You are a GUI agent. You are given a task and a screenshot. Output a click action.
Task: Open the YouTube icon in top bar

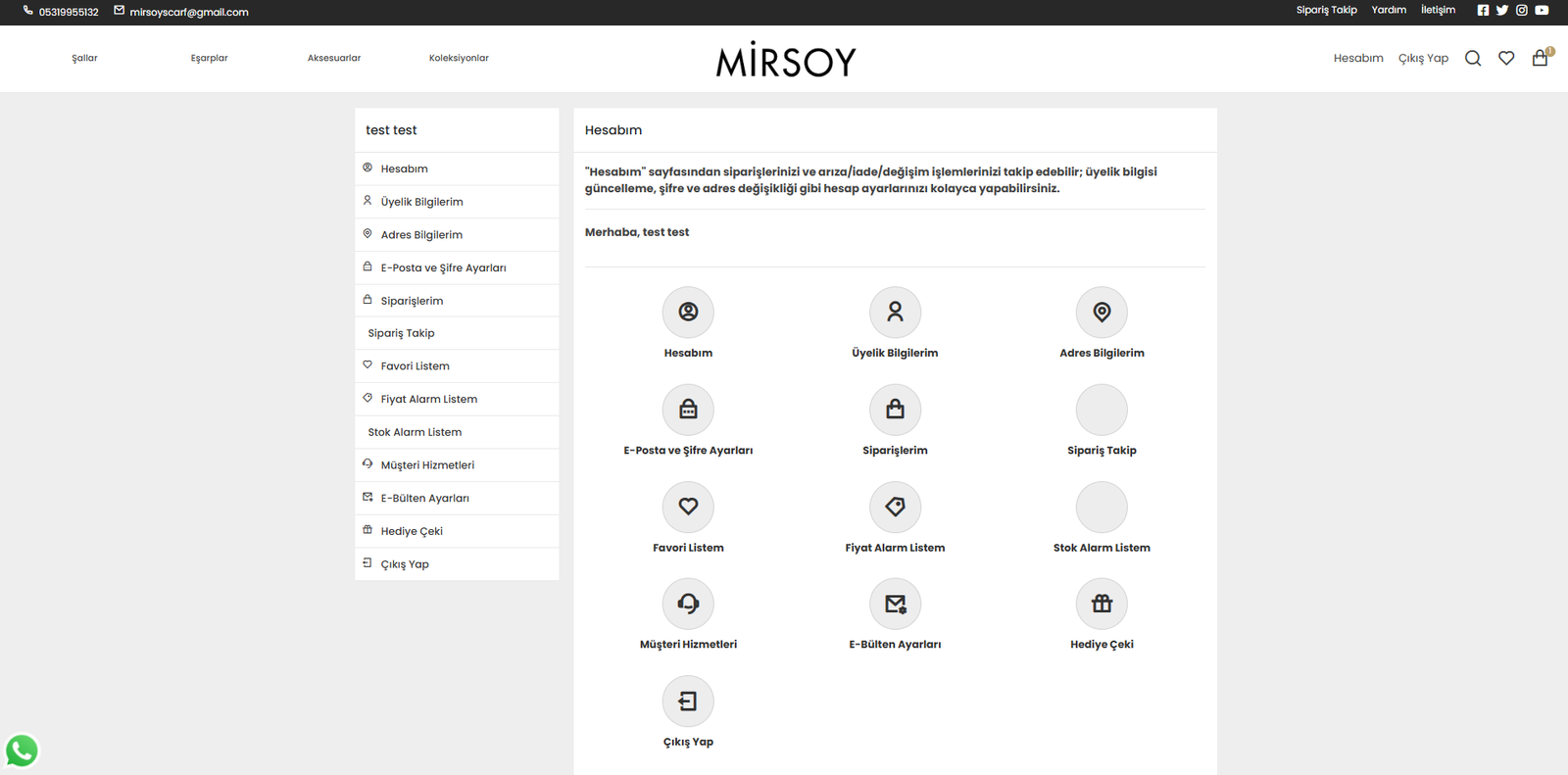(1542, 11)
